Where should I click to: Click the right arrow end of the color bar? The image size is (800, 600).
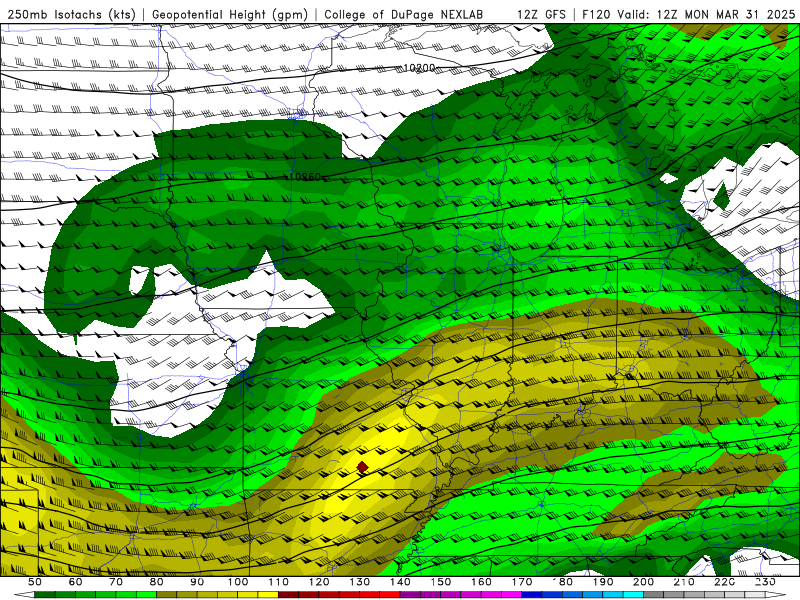776,594
